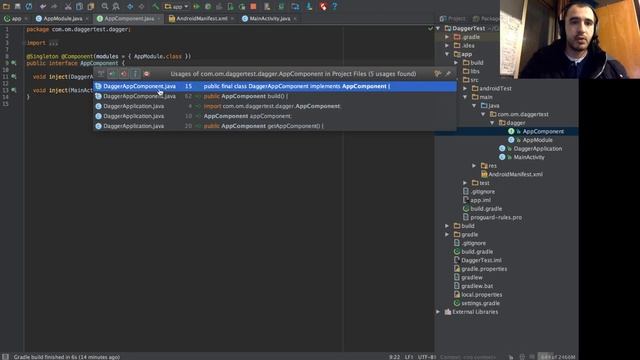
Task: Click the Open folder toolbar icon
Action: click(x=6, y=7)
